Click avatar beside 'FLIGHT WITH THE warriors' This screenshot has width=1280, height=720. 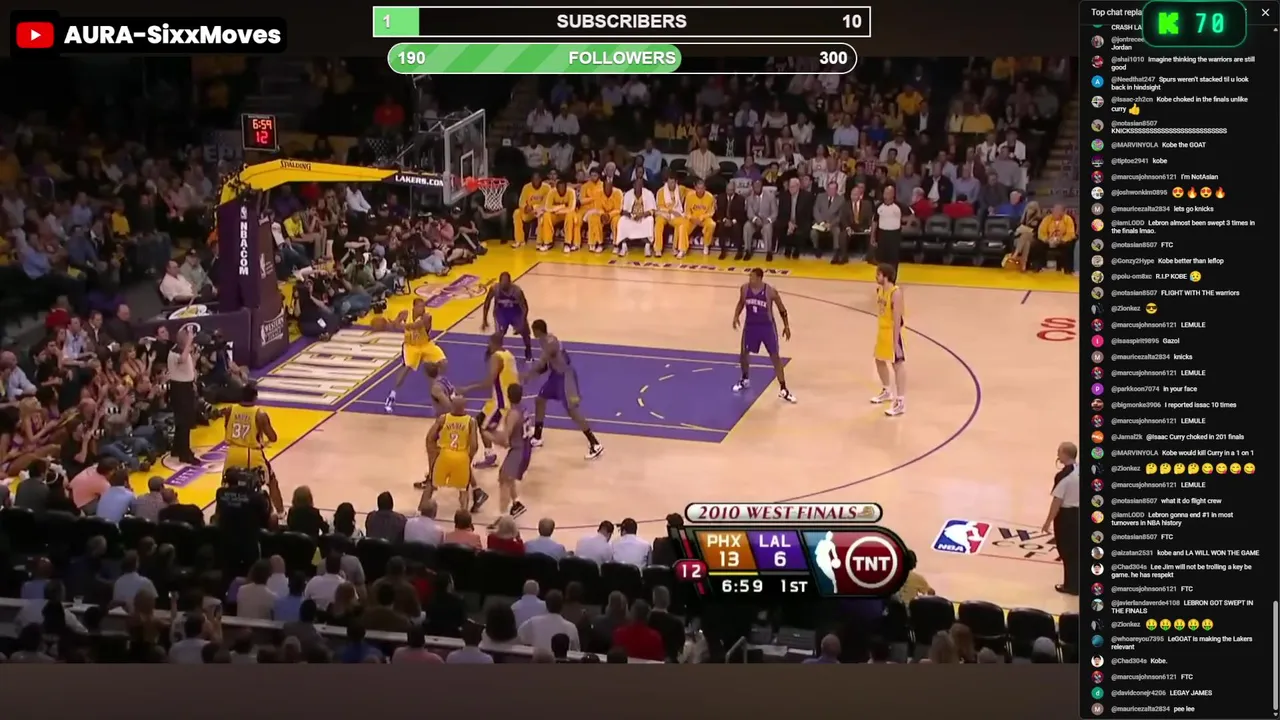pos(1097,293)
